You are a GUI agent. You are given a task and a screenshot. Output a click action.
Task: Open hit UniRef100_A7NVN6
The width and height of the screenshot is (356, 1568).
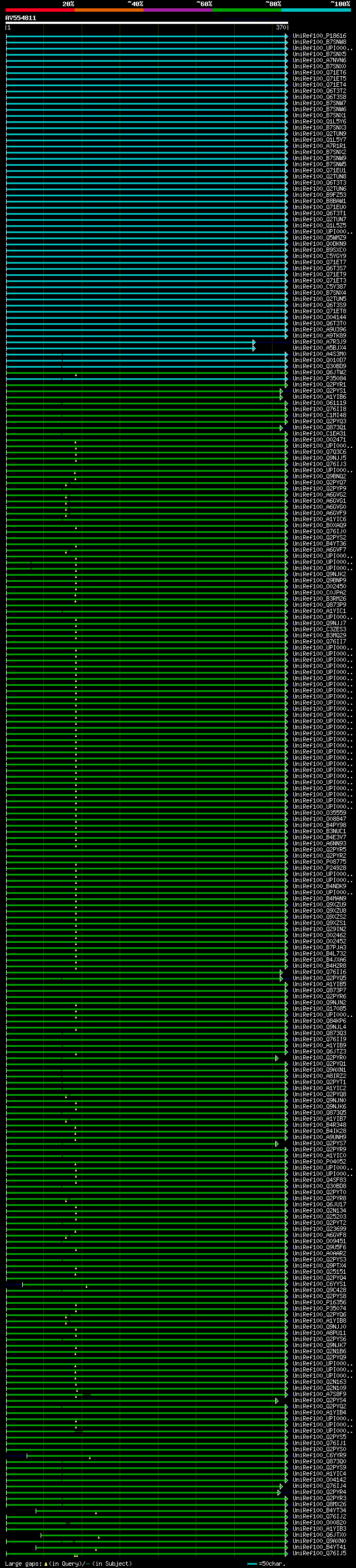[319, 60]
